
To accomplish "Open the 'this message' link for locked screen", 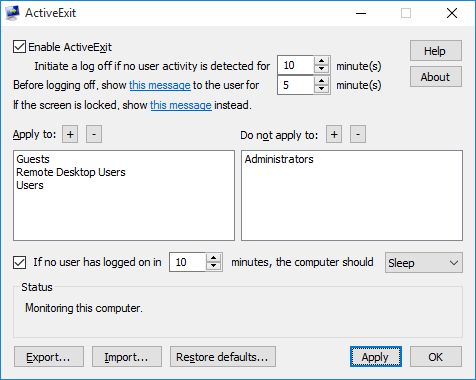I will pos(181,105).
